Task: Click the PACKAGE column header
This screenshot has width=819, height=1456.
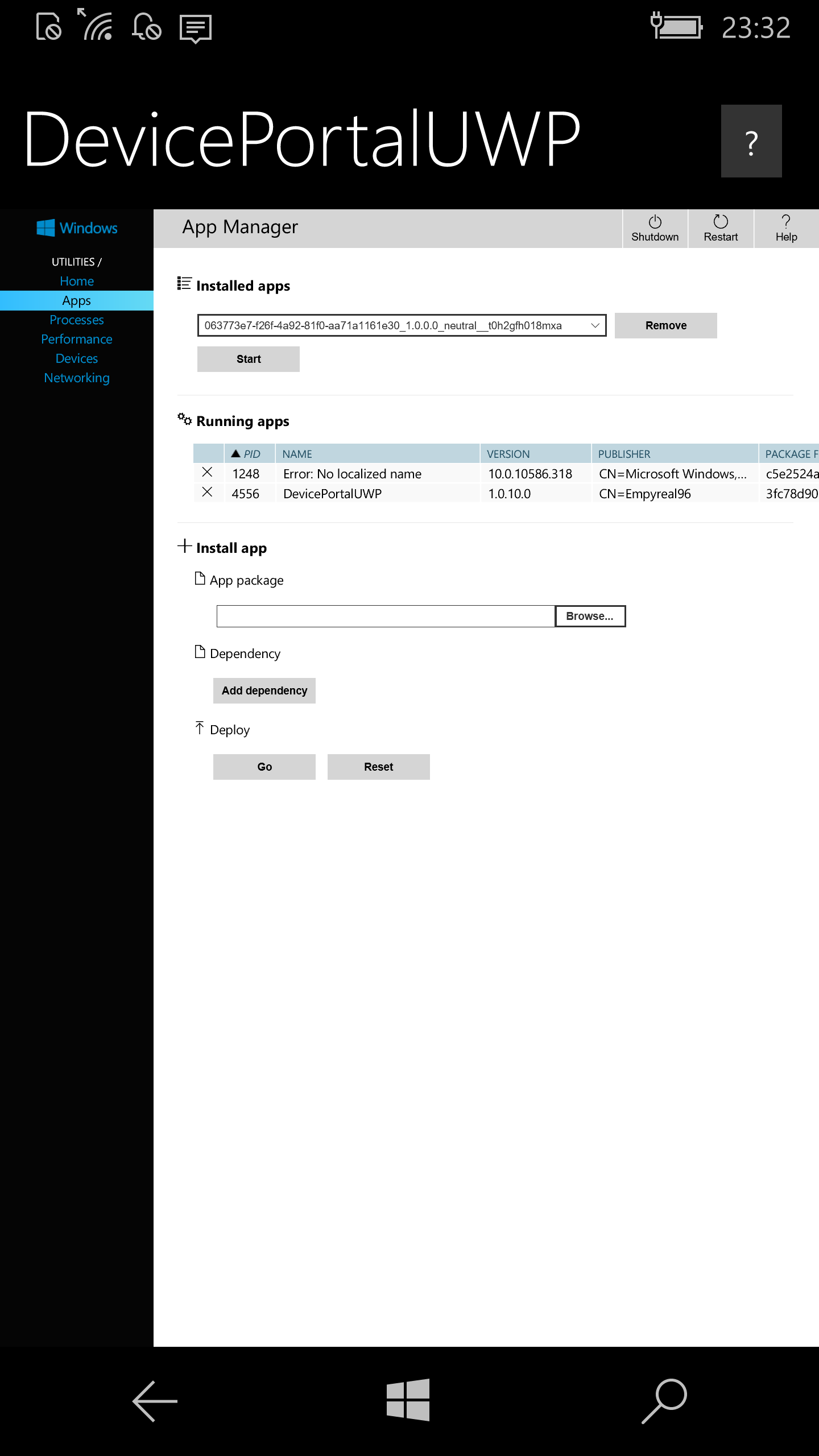Action: click(x=789, y=454)
